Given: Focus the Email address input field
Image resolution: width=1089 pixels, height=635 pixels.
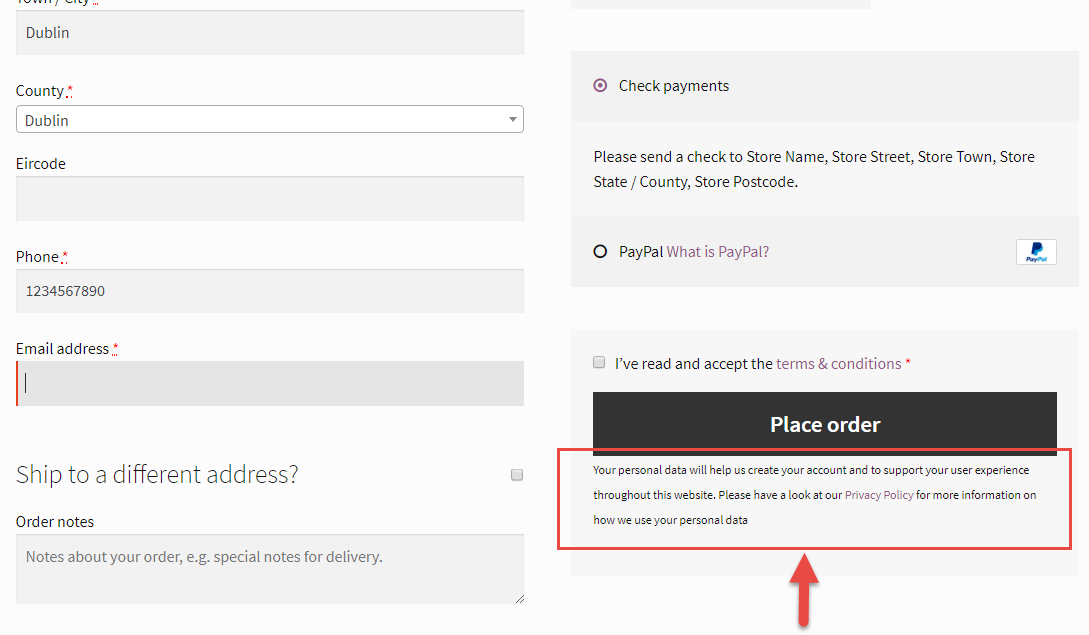Looking at the screenshot, I should coord(270,383).
